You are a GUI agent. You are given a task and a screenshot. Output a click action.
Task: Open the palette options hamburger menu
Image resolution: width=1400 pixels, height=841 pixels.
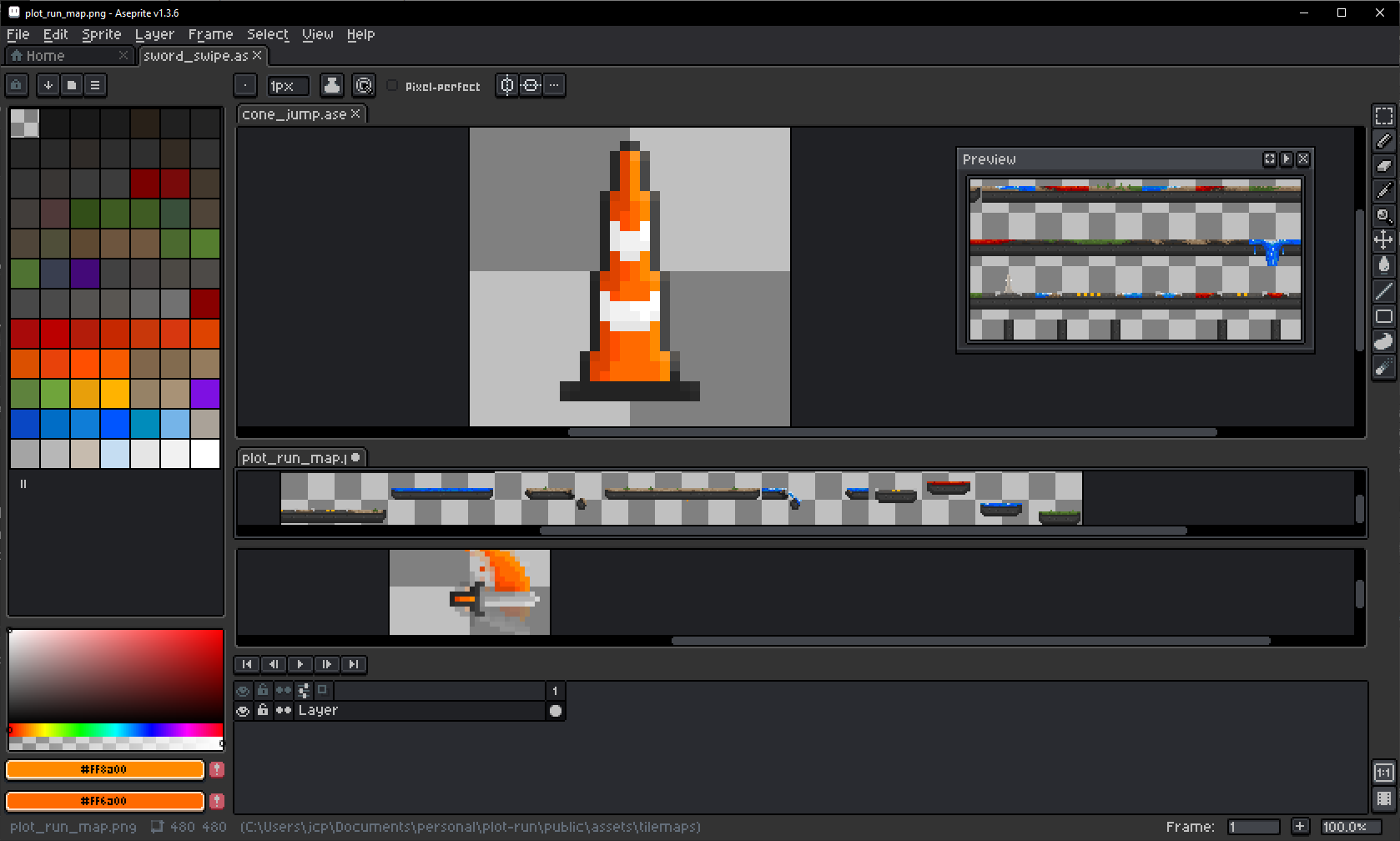pyautogui.click(x=95, y=85)
